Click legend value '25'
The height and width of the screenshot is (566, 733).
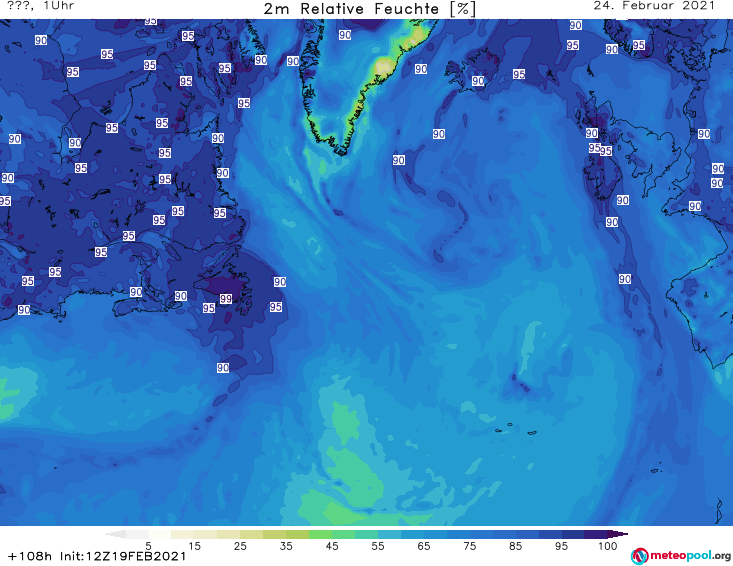click(240, 546)
